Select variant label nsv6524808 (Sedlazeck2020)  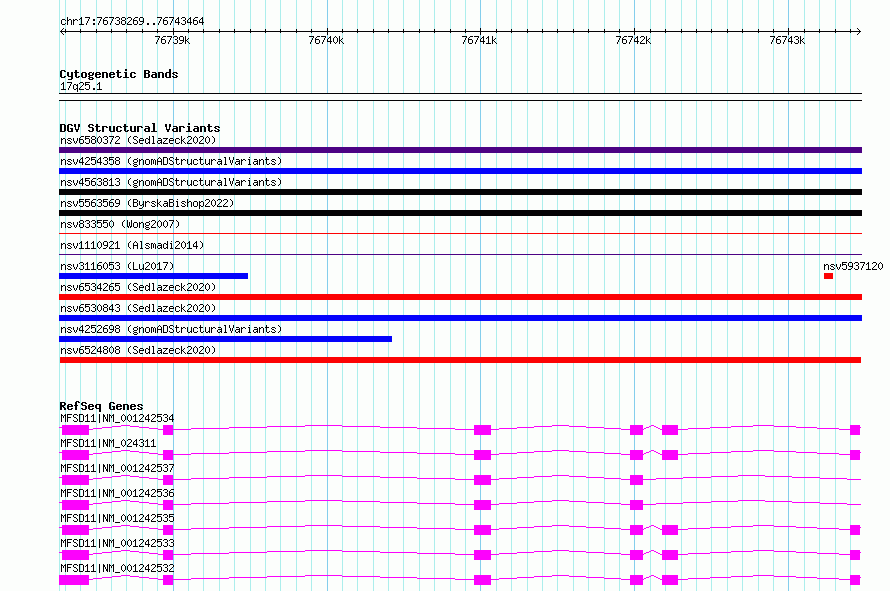pyautogui.click(x=138, y=350)
